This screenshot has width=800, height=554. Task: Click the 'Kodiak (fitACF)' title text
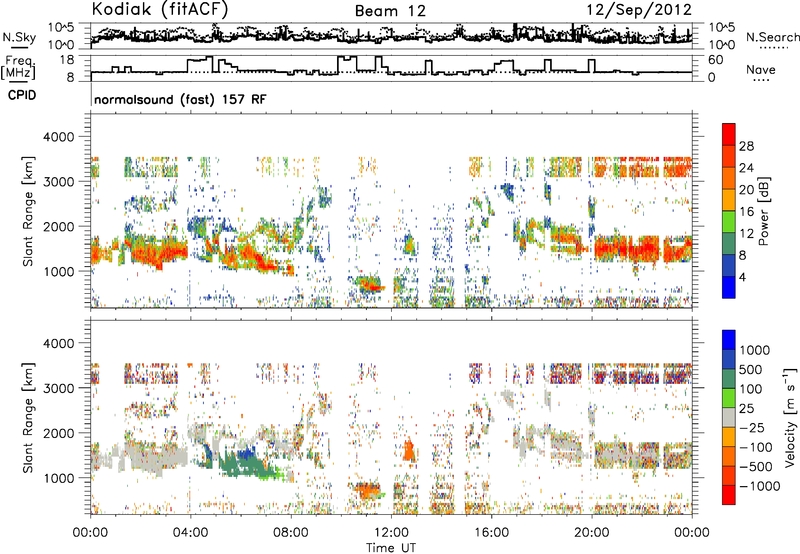tap(160, 9)
